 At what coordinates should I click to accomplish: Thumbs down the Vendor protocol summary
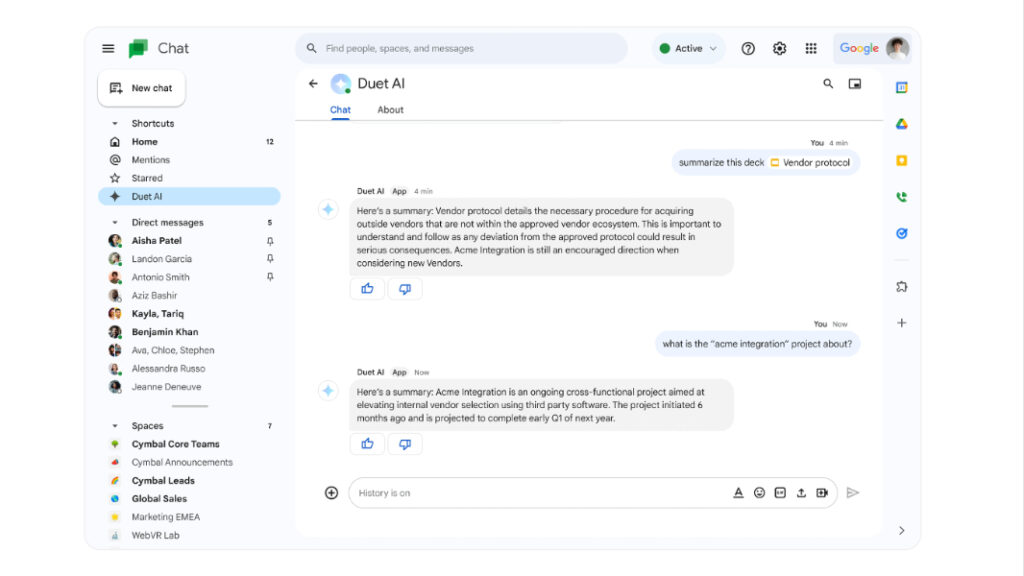405,289
